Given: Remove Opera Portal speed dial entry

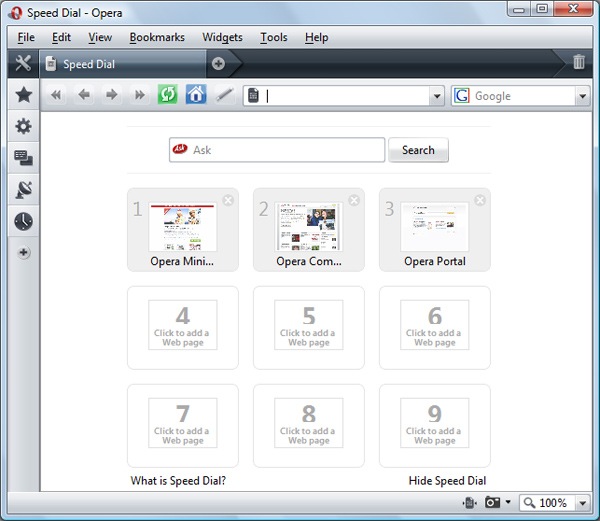Looking at the screenshot, I should [480, 200].
